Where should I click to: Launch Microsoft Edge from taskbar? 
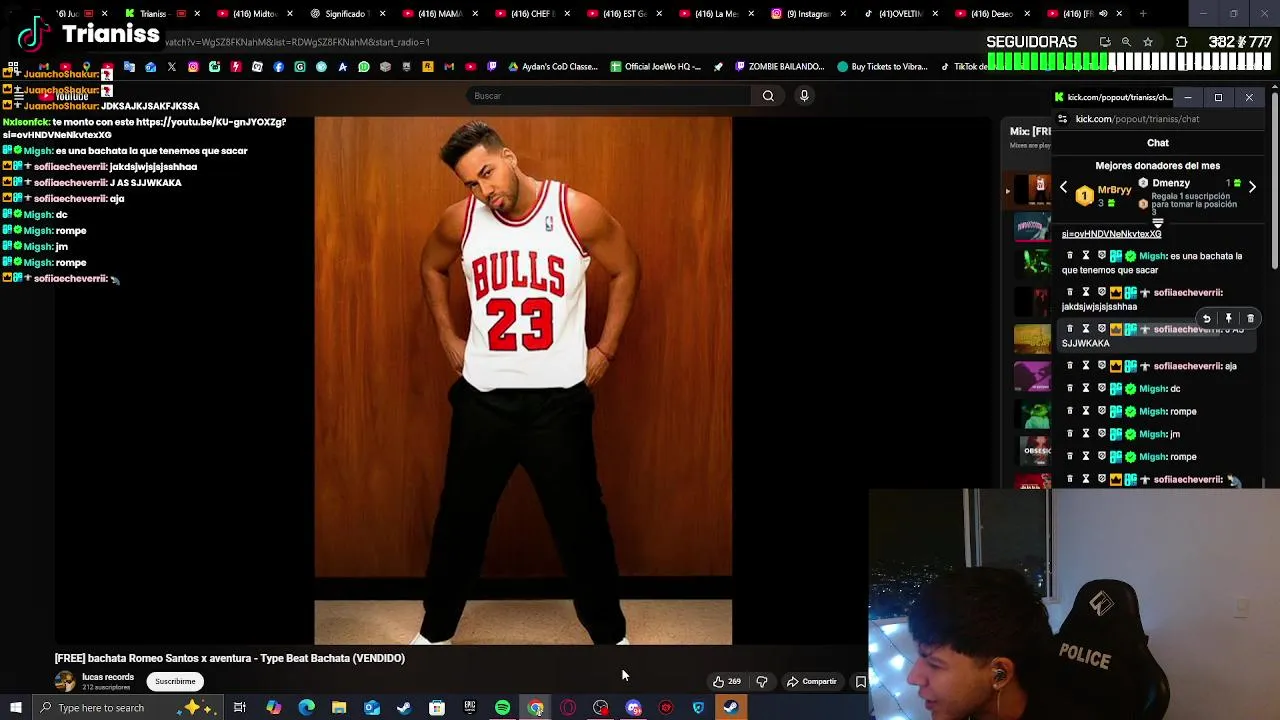306,708
